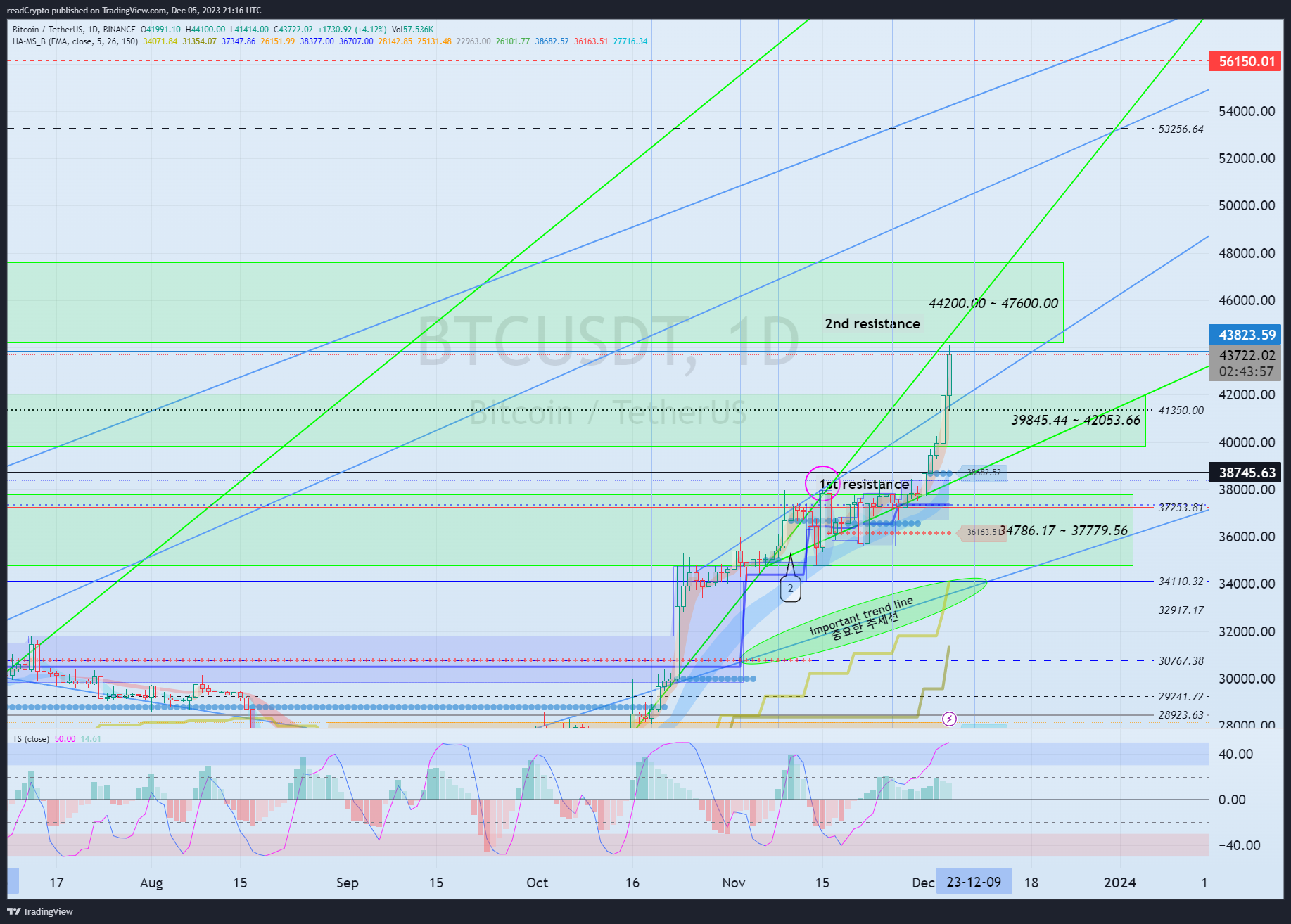Screen dimensions: 1291x924
Task: Select the blue 43823.59 price label
Action: point(1246,335)
